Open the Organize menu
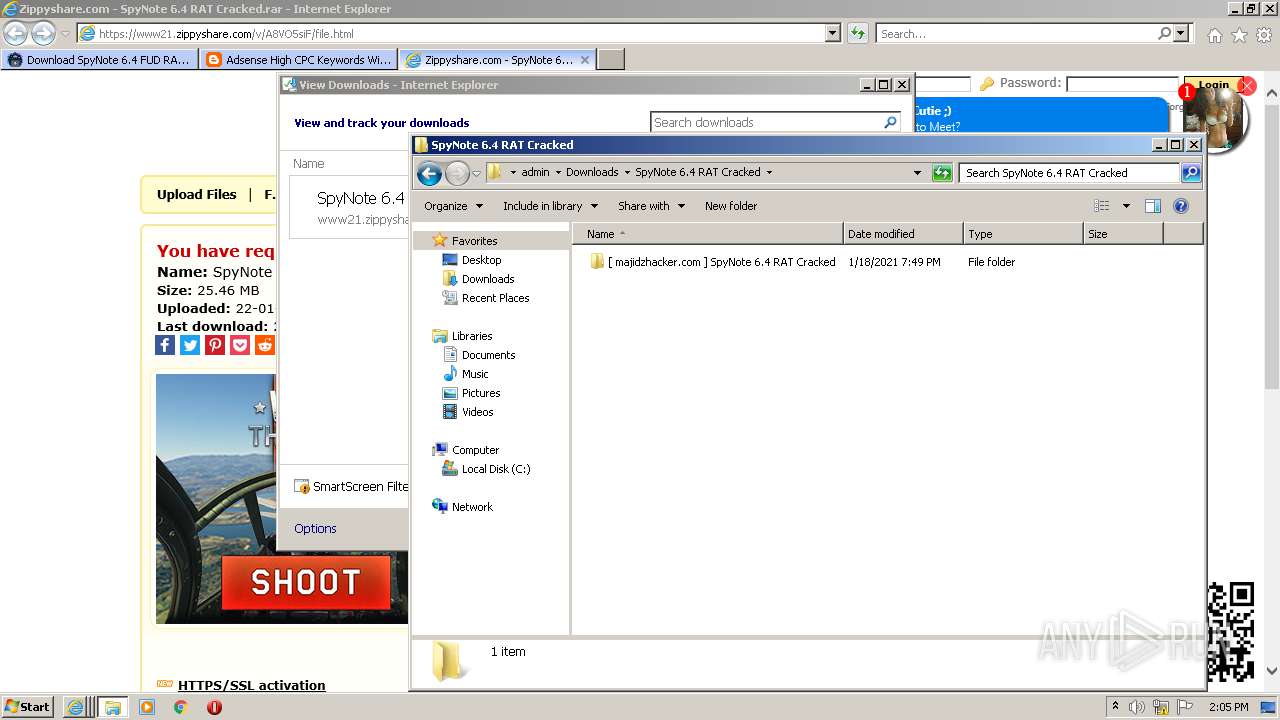The width and height of the screenshot is (1280, 720). [453, 206]
